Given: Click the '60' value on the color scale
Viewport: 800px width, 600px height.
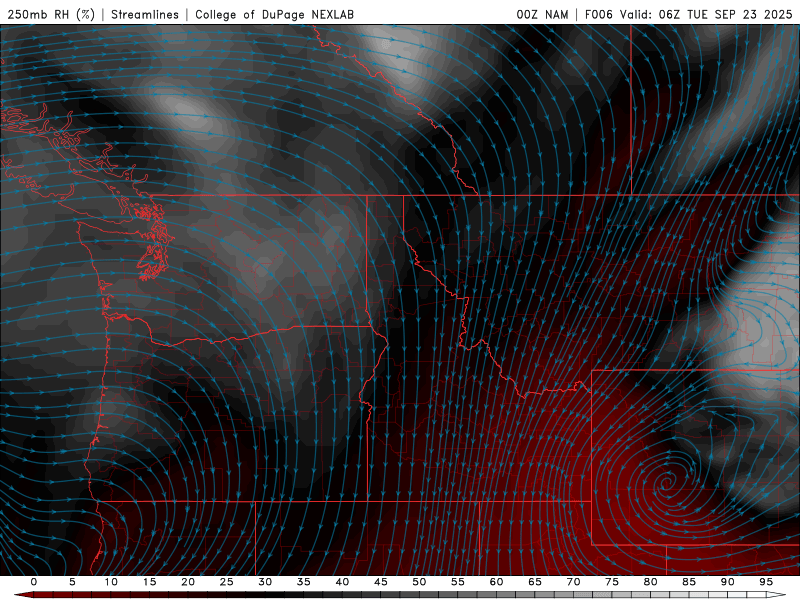Looking at the screenshot, I should (x=496, y=582).
